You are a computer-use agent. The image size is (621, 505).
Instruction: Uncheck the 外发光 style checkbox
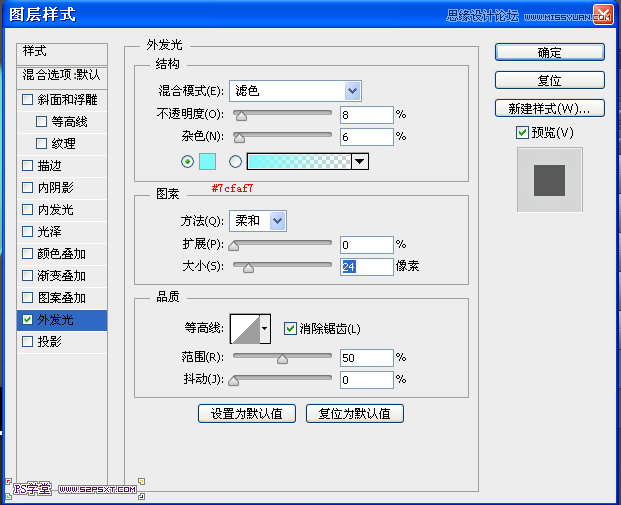tap(27, 319)
